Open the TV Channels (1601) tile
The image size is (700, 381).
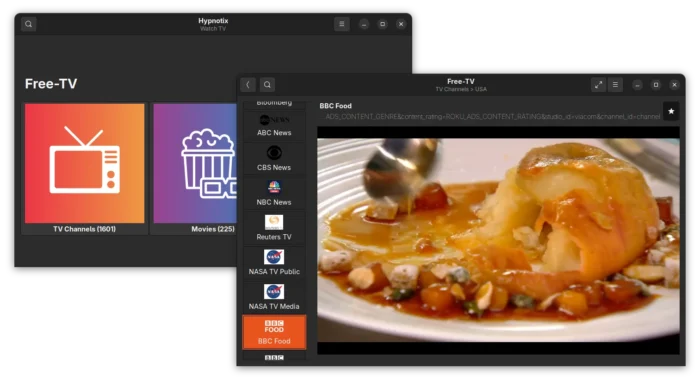84,168
